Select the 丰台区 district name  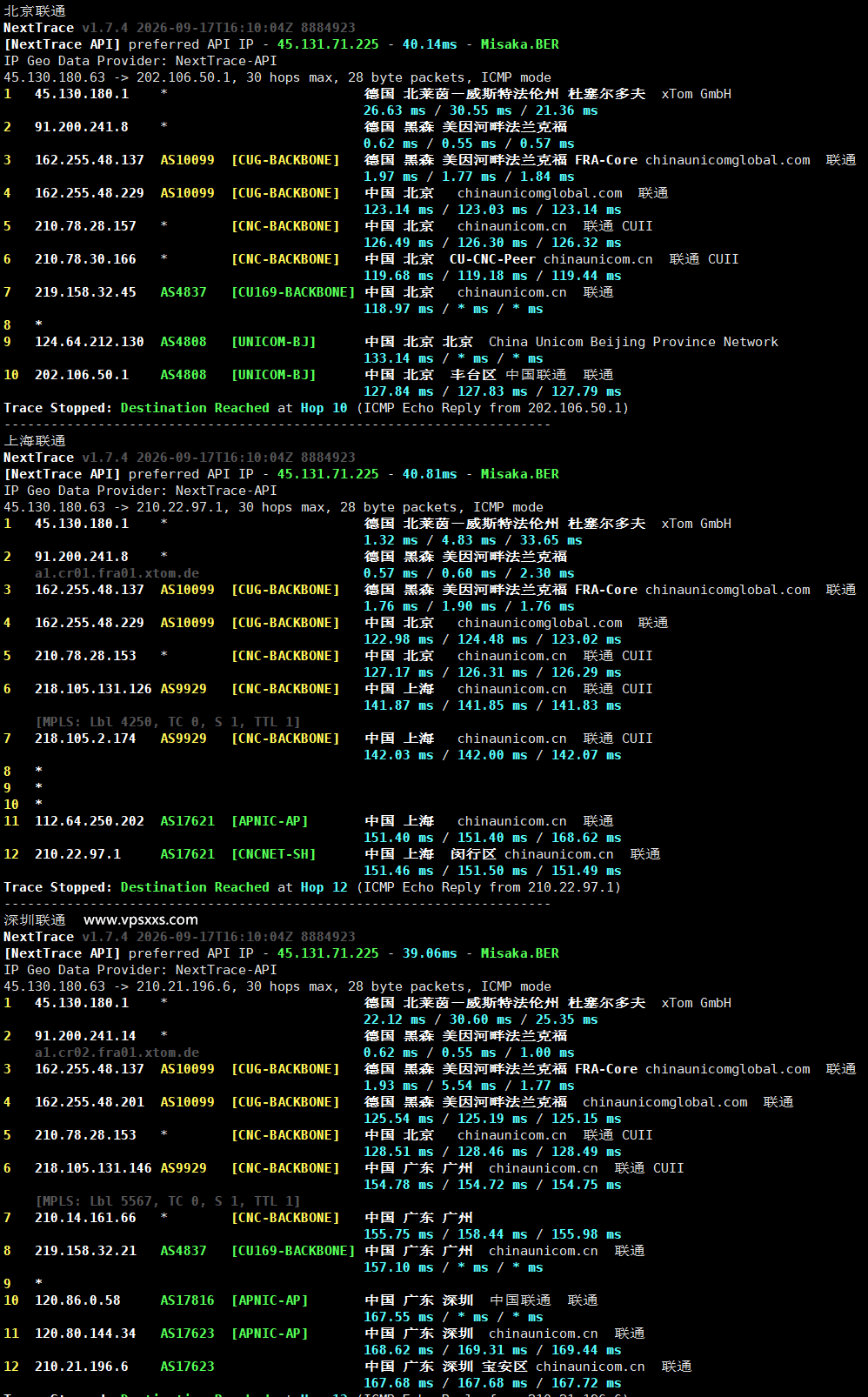coord(473,375)
